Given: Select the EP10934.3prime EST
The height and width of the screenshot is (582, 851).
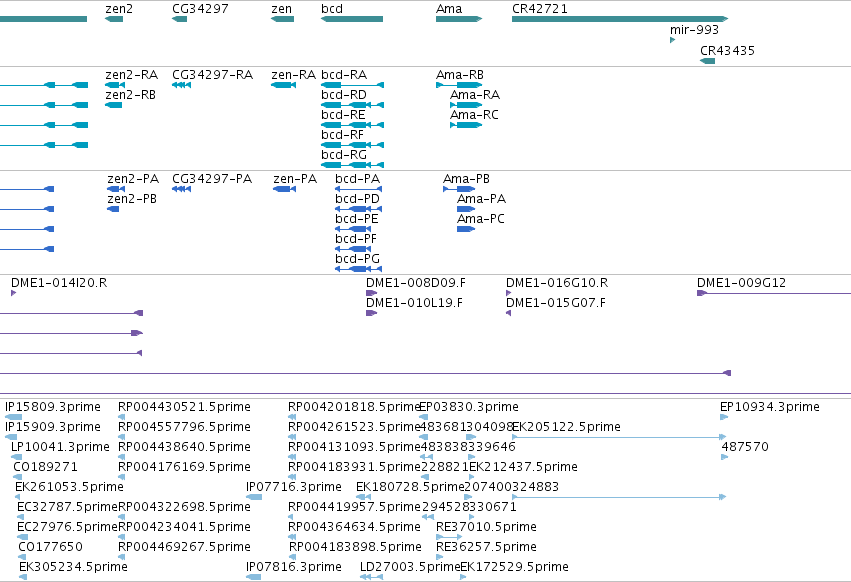Looking at the screenshot, I should click(724, 417).
